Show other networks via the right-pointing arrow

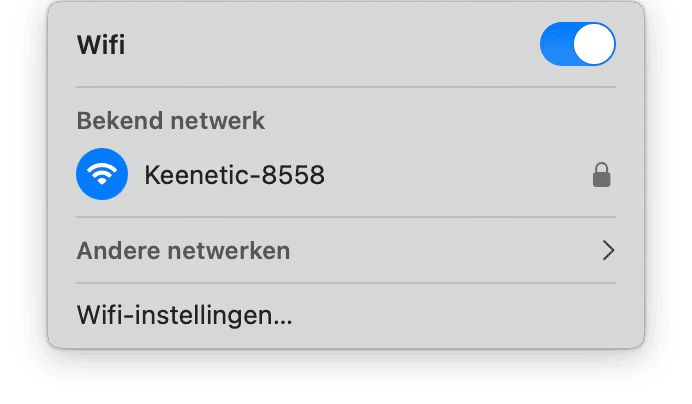coord(609,250)
